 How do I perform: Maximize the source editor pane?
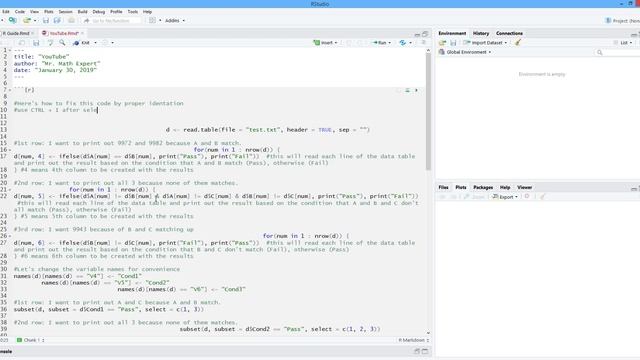(425, 34)
